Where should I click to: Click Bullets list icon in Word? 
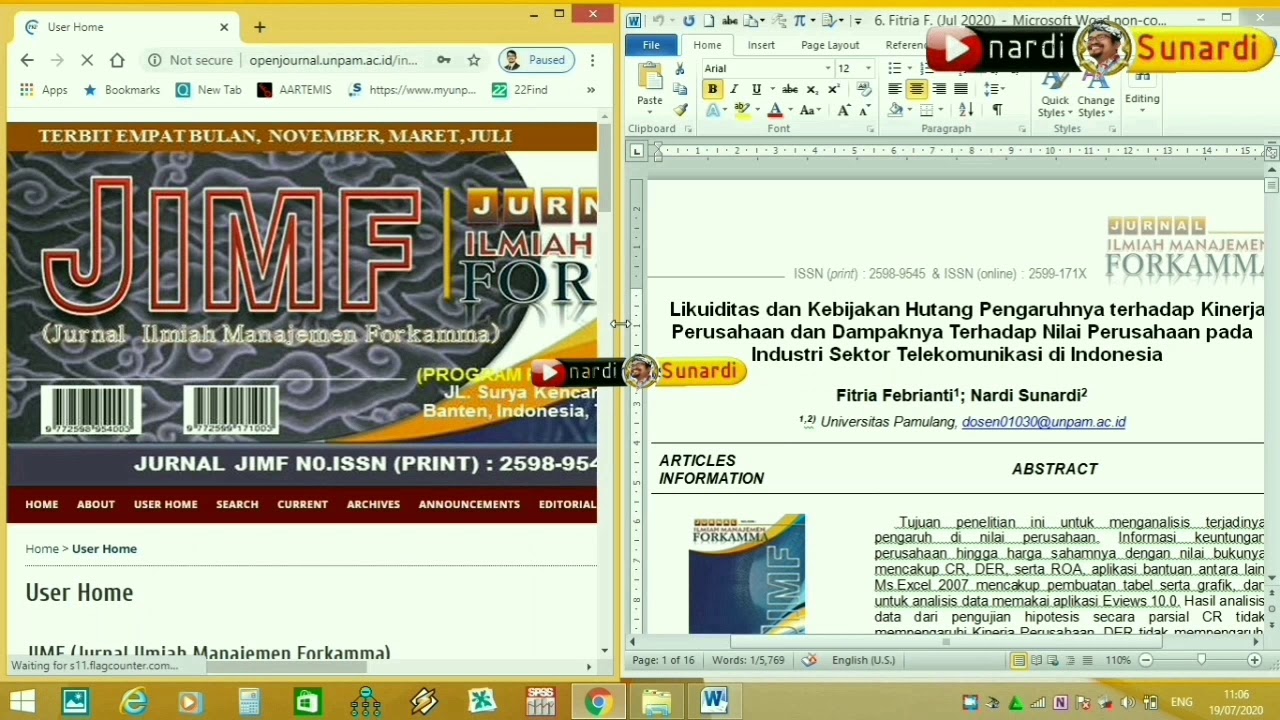894,68
